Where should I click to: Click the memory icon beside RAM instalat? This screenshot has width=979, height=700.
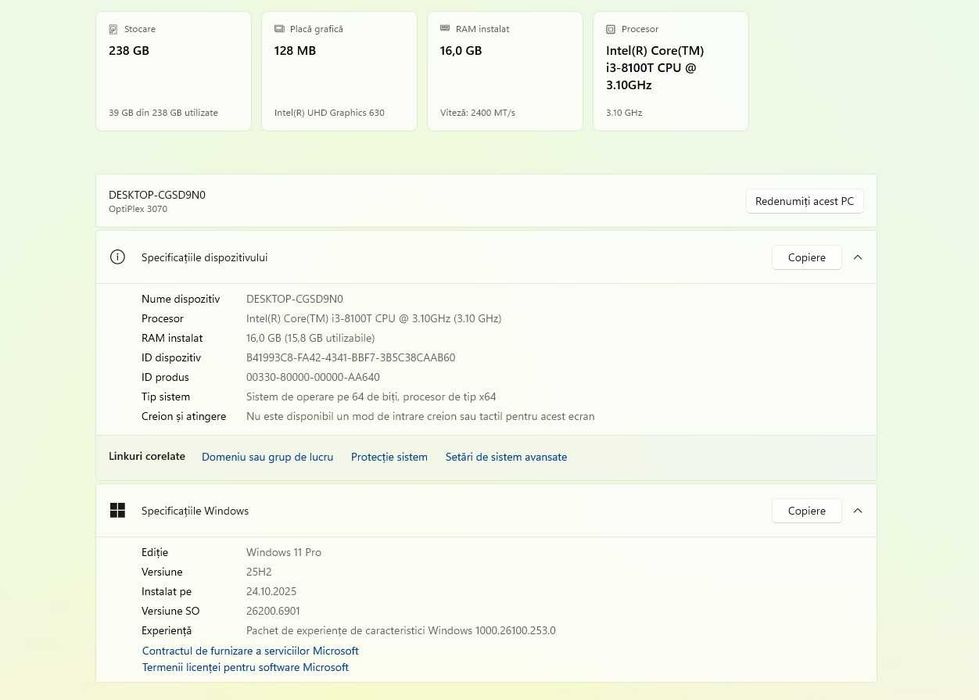coord(446,29)
